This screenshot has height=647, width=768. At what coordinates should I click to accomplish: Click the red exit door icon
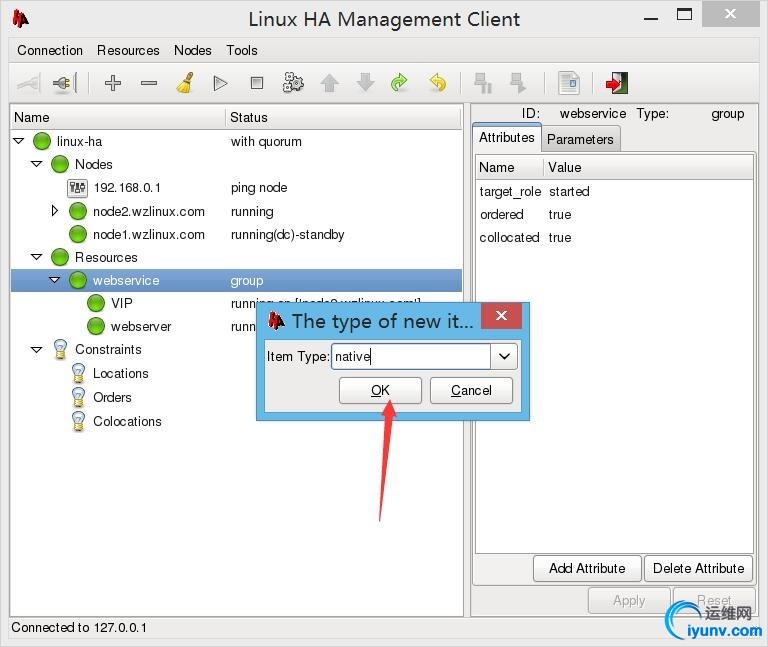[617, 83]
